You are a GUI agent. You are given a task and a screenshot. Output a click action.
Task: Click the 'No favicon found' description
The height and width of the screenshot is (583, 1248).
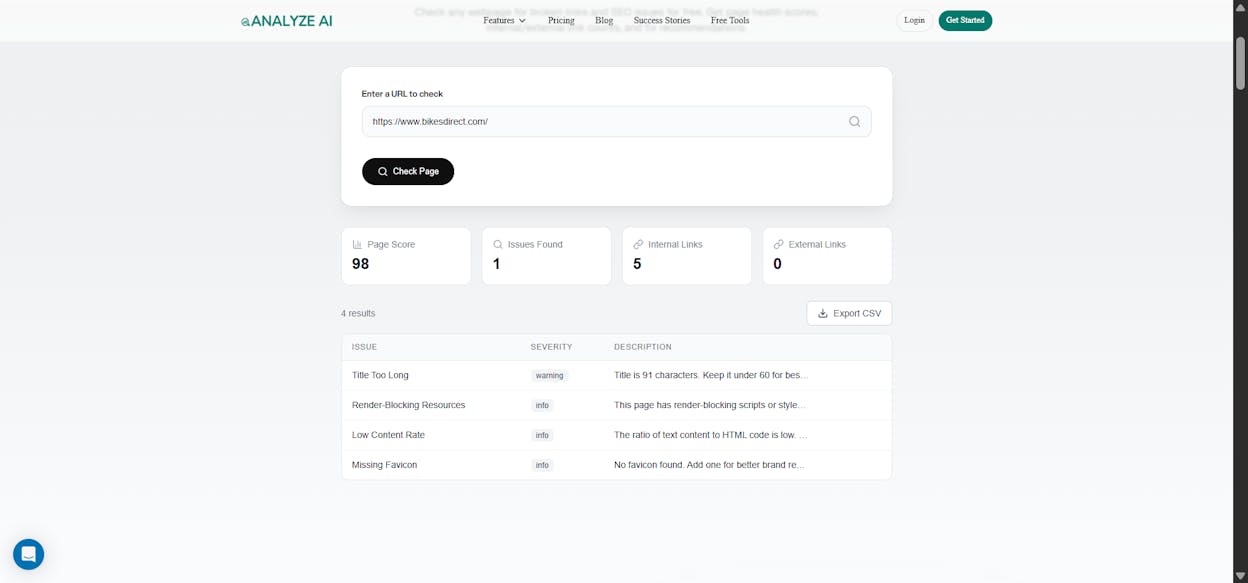[x=709, y=465]
